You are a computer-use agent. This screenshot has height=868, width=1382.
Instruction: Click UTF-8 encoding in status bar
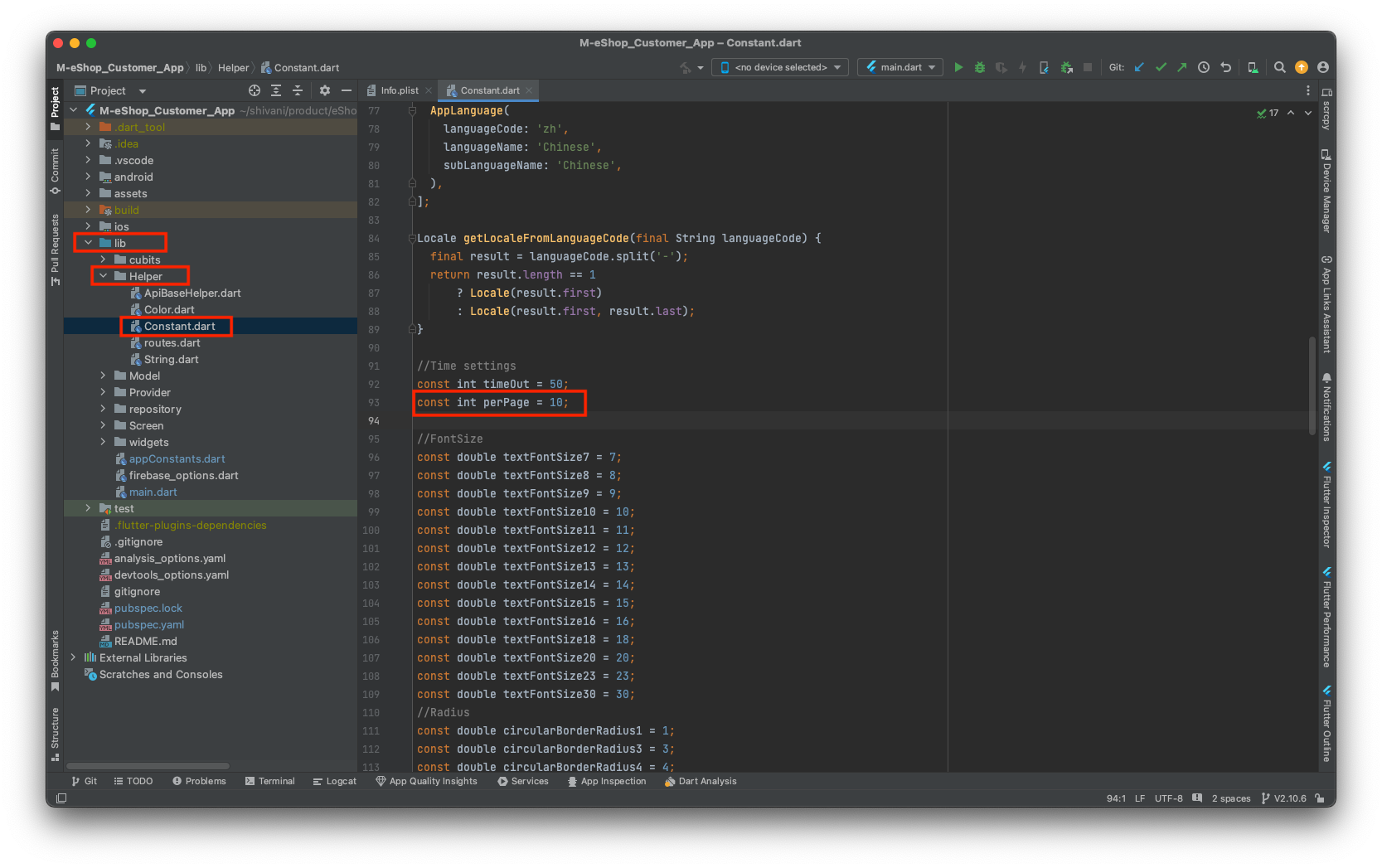(x=1168, y=798)
